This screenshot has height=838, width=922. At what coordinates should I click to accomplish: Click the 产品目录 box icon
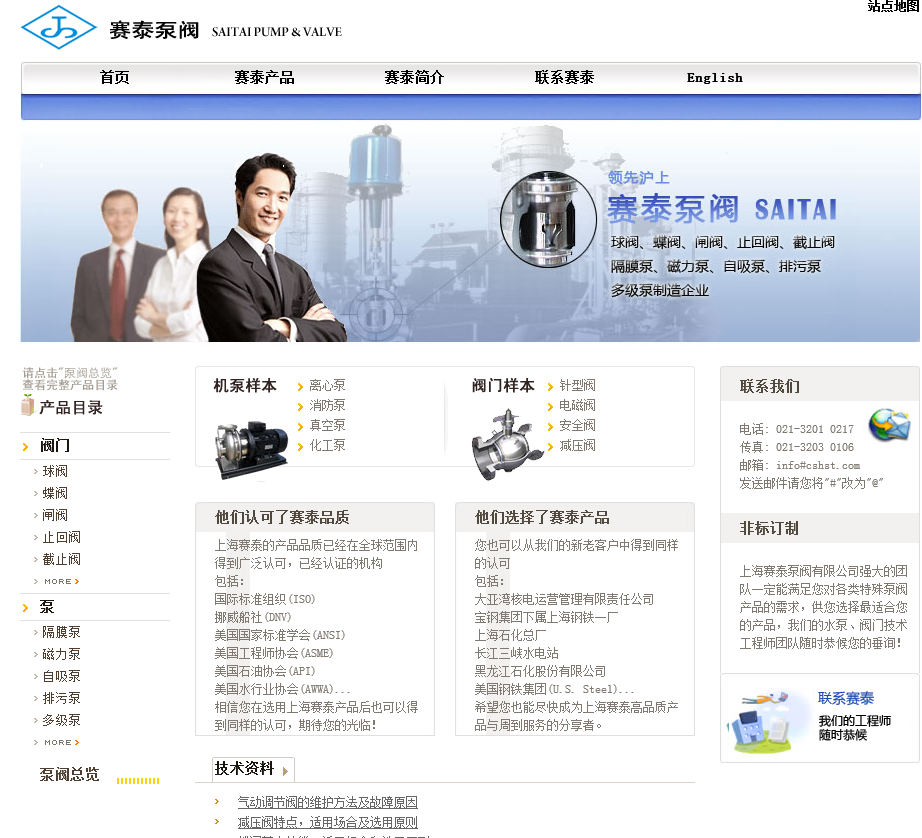coord(28,405)
